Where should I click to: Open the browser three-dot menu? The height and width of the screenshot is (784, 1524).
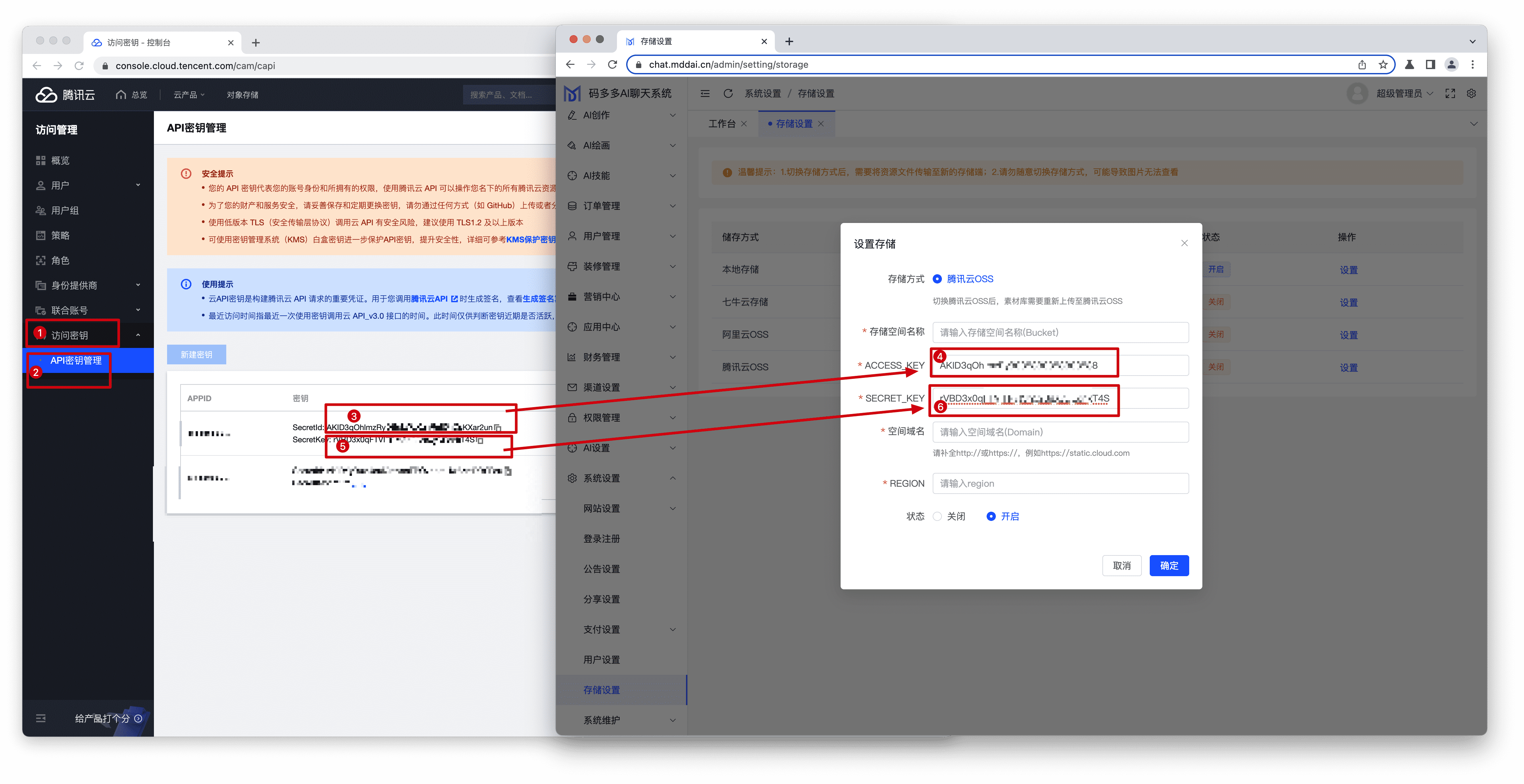pyautogui.click(x=1472, y=64)
